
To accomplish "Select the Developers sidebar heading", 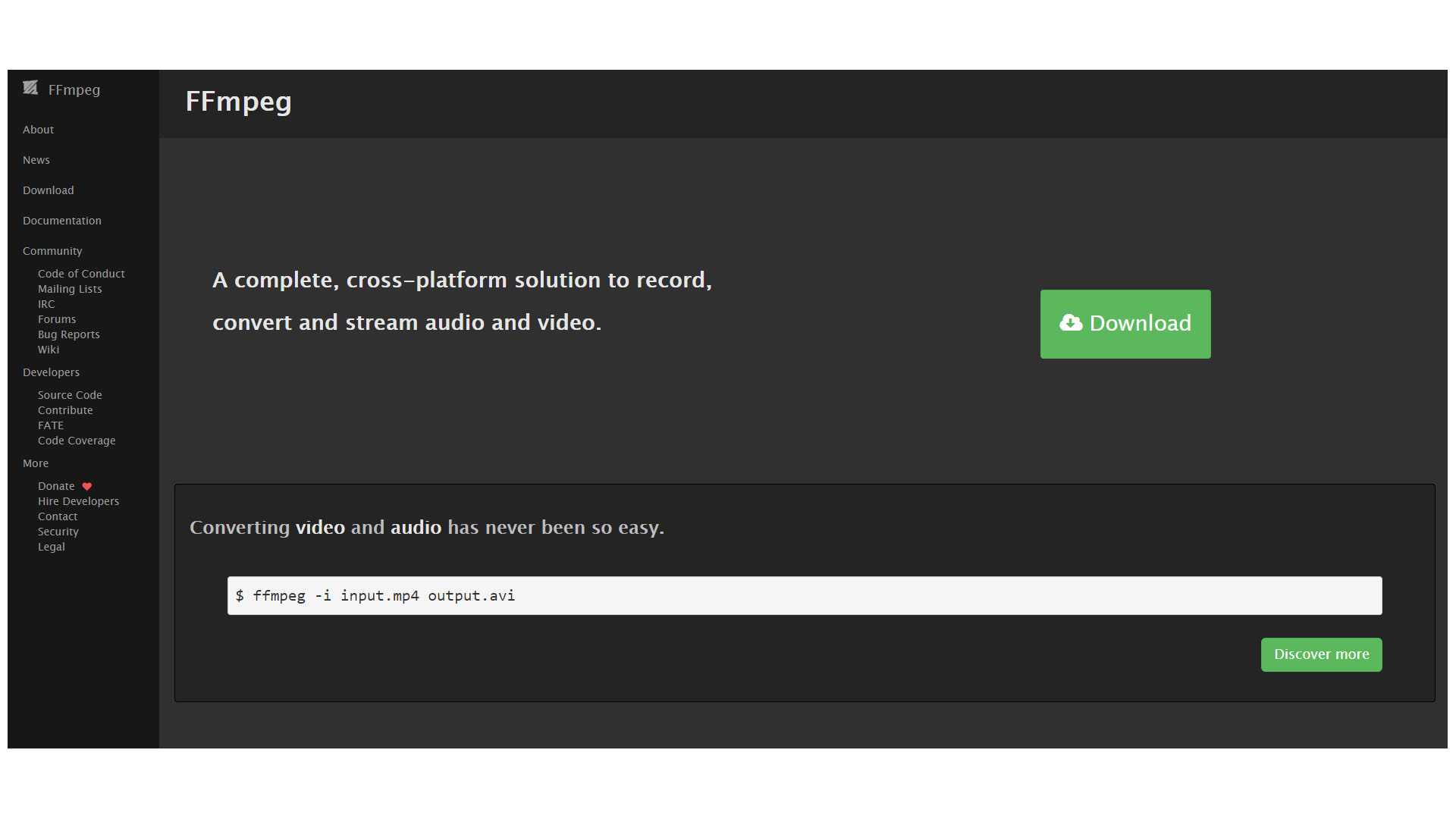I will 51,372.
